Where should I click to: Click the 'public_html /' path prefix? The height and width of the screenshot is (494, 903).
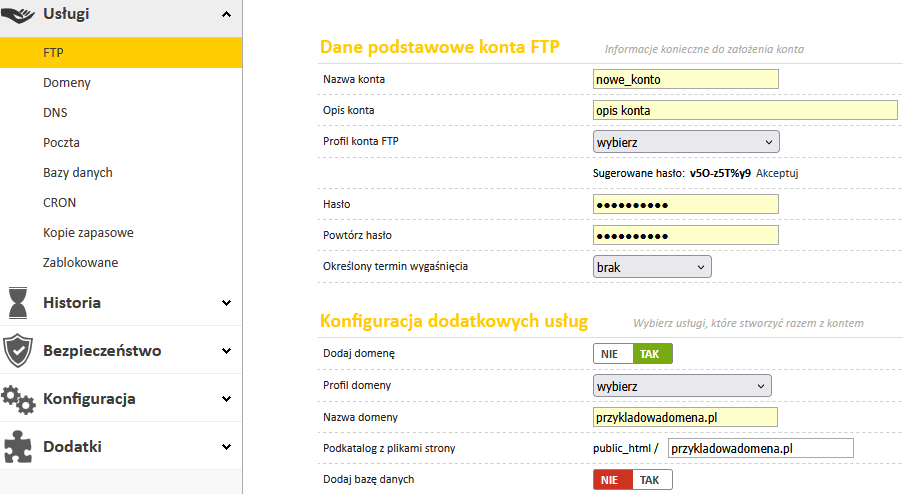(625, 449)
